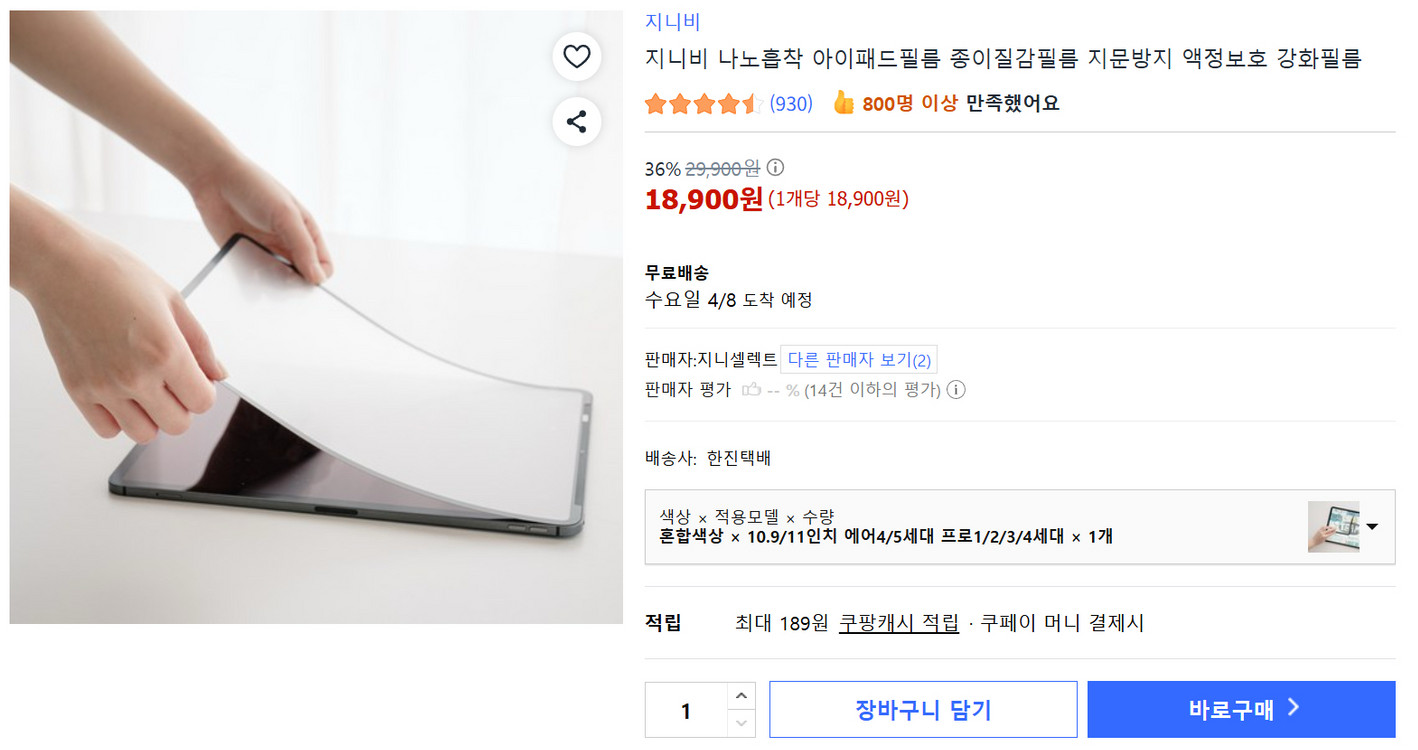Visit the 지니비 brand page

pos(674,21)
